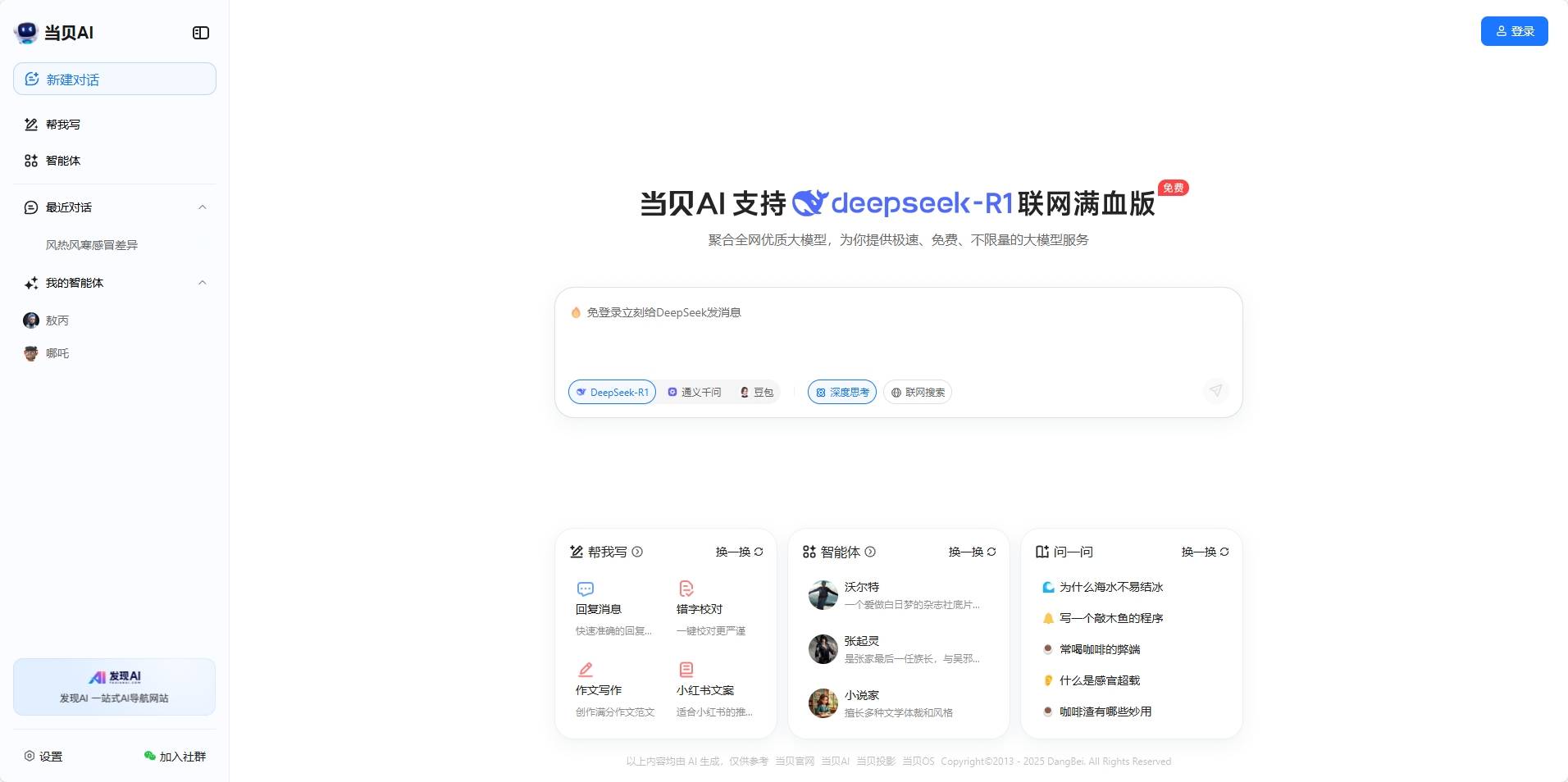Open 帮我写 in the sidebar
Image resolution: width=1568 pixels, height=782 pixels.
click(x=63, y=125)
